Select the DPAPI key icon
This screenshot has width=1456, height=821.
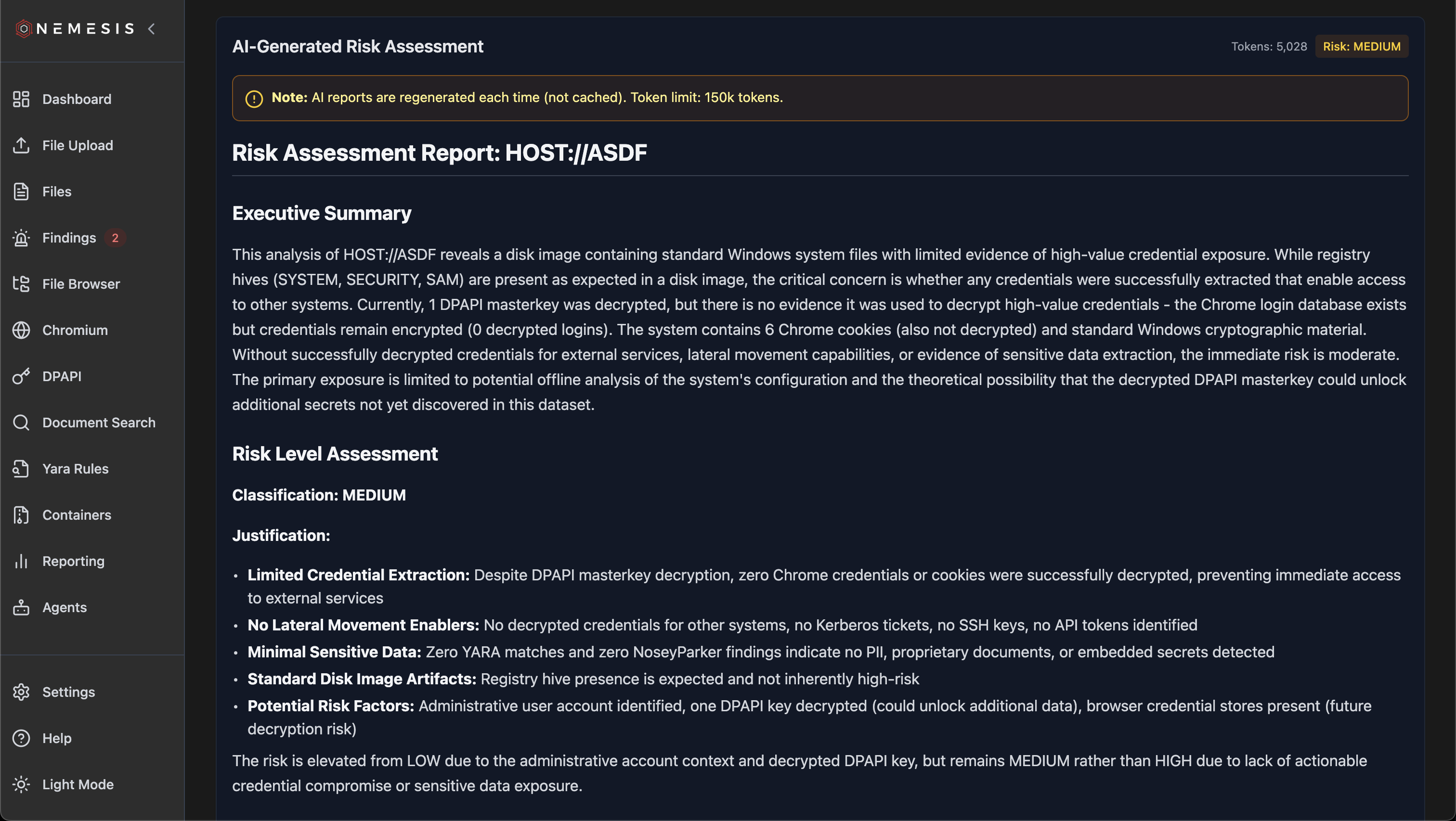(x=21, y=376)
